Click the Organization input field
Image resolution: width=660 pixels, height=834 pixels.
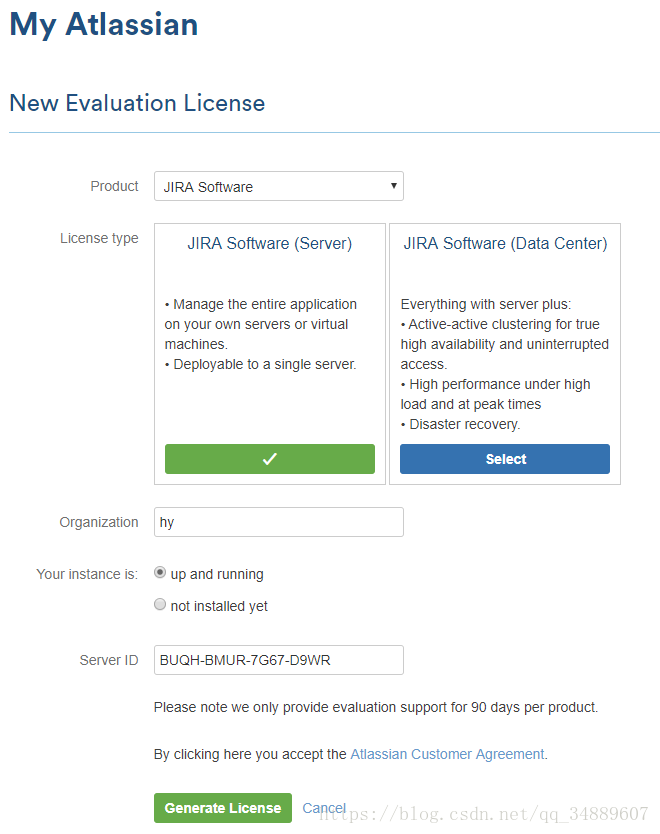279,522
